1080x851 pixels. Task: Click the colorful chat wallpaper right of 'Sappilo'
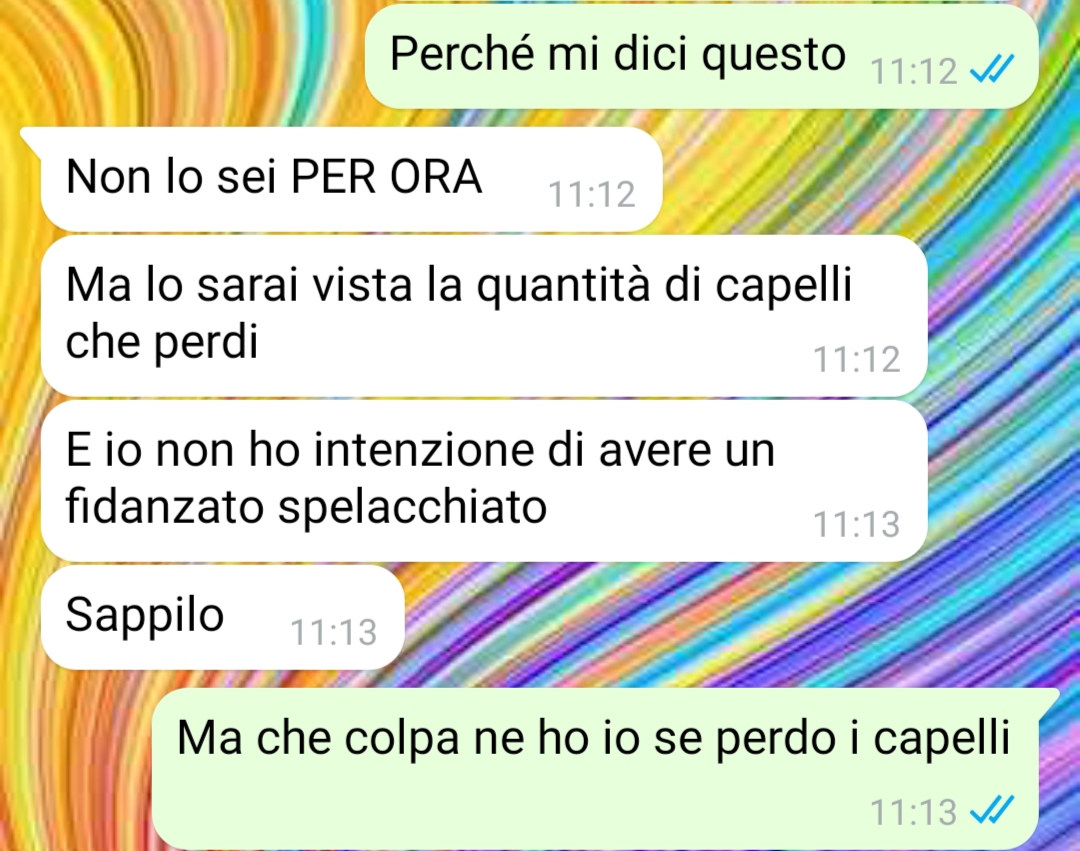(689, 618)
